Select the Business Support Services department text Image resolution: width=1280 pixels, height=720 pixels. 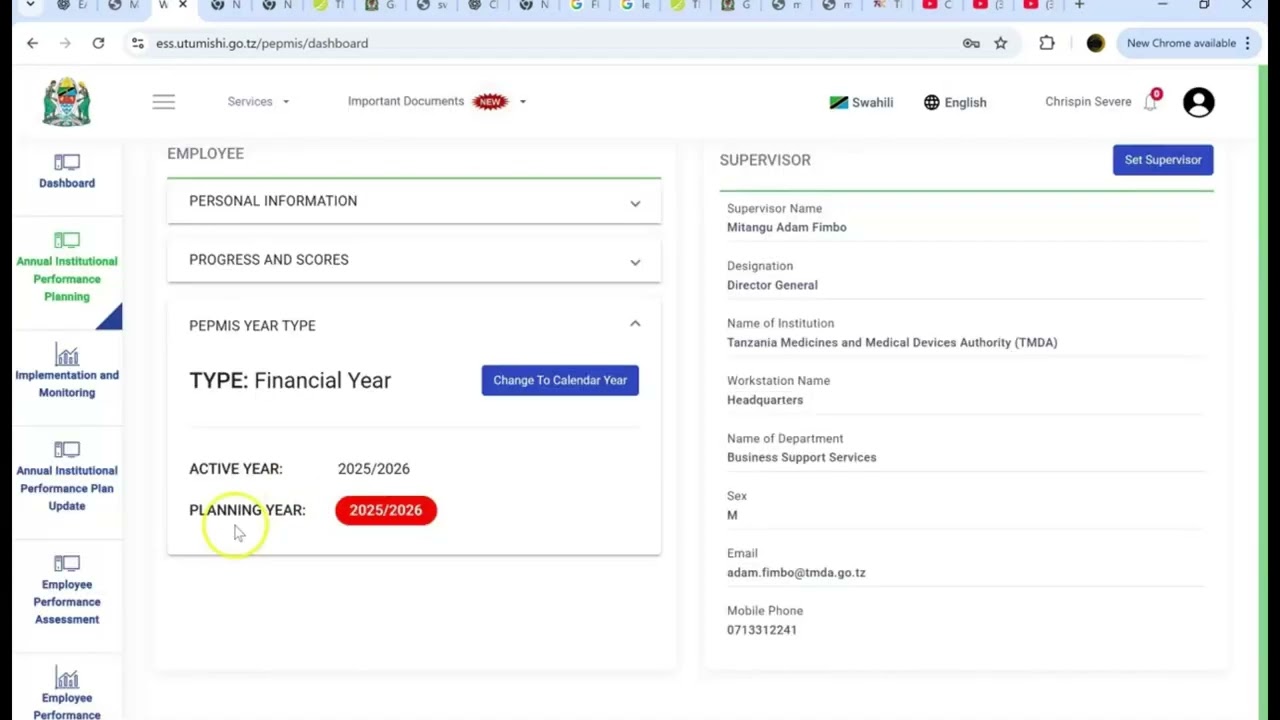point(802,457)
